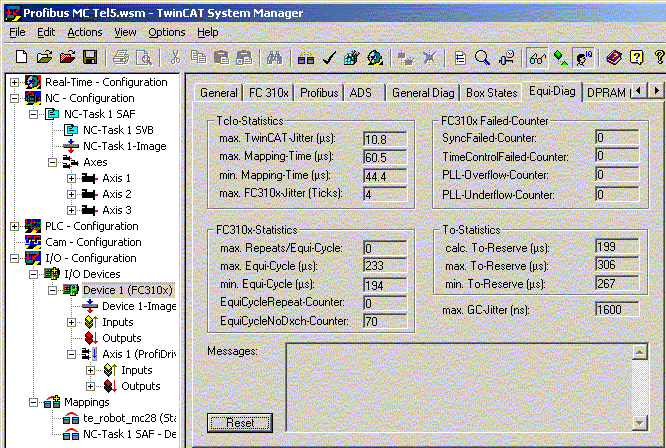This screenshot has height=448, width=666.
Task: Click the Save floppy disk icon
Action: pos(90,57)
